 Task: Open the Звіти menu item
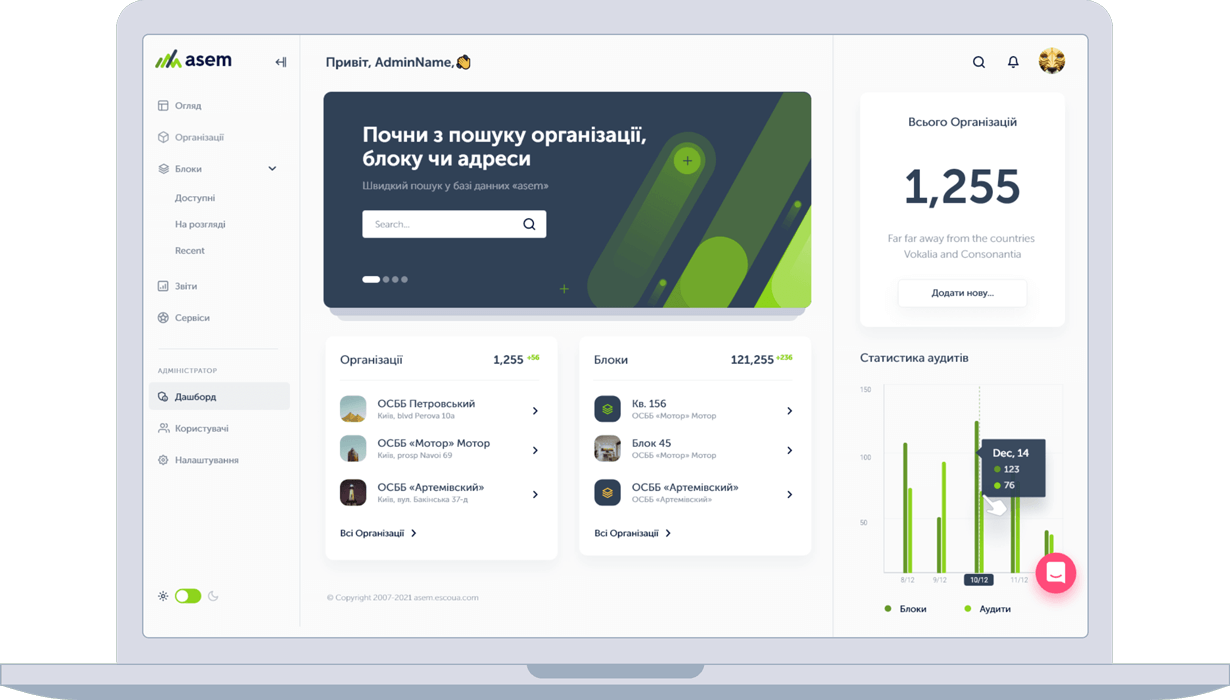click(186, 286)
